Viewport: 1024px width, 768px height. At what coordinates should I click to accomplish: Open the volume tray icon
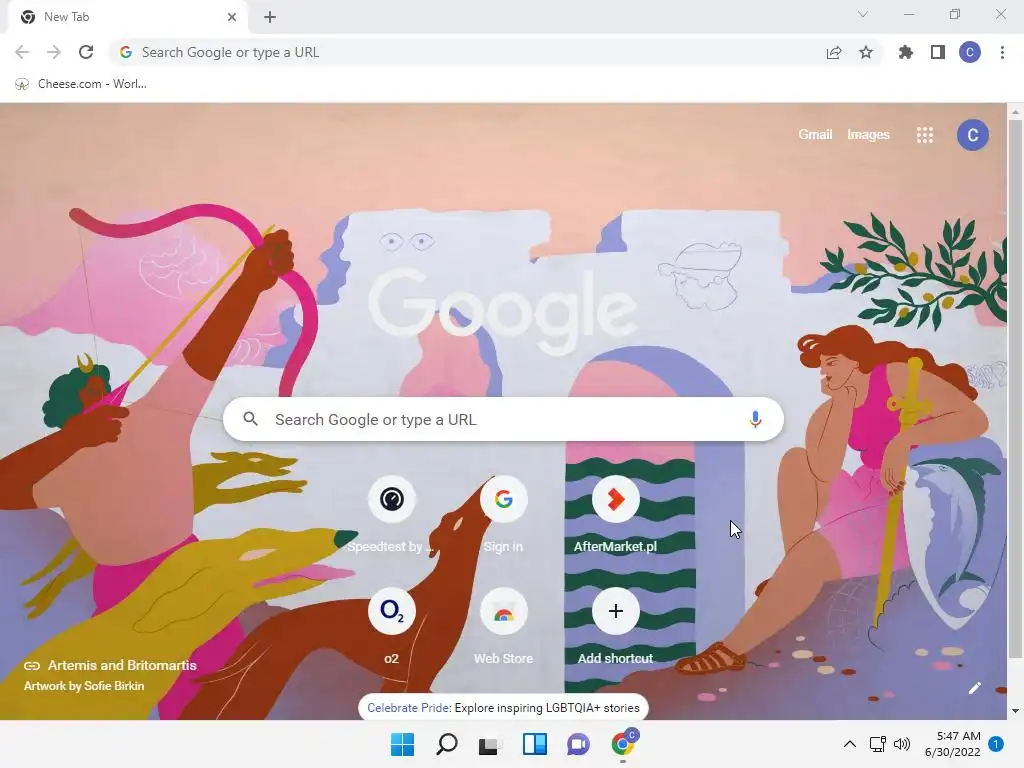tap(902, 744)
